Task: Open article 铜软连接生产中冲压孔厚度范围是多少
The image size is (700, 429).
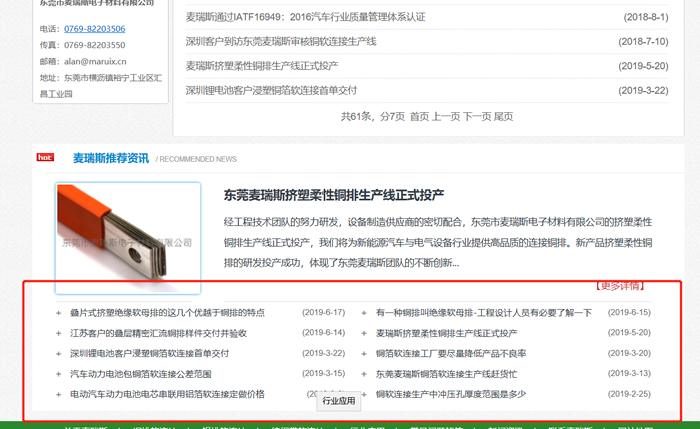Action: point(451,394)
